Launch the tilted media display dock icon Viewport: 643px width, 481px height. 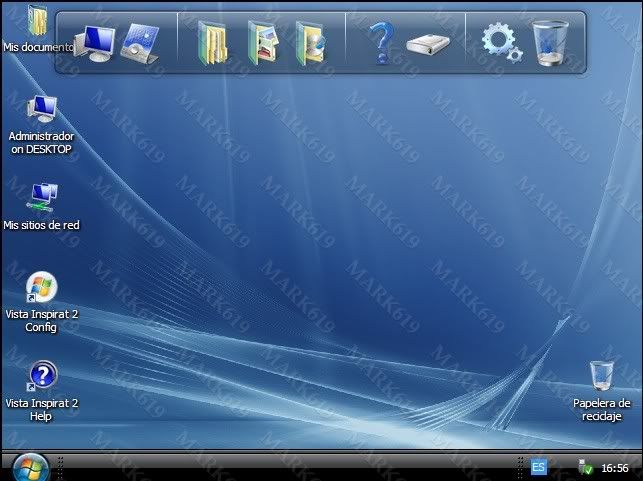[140, 44]
